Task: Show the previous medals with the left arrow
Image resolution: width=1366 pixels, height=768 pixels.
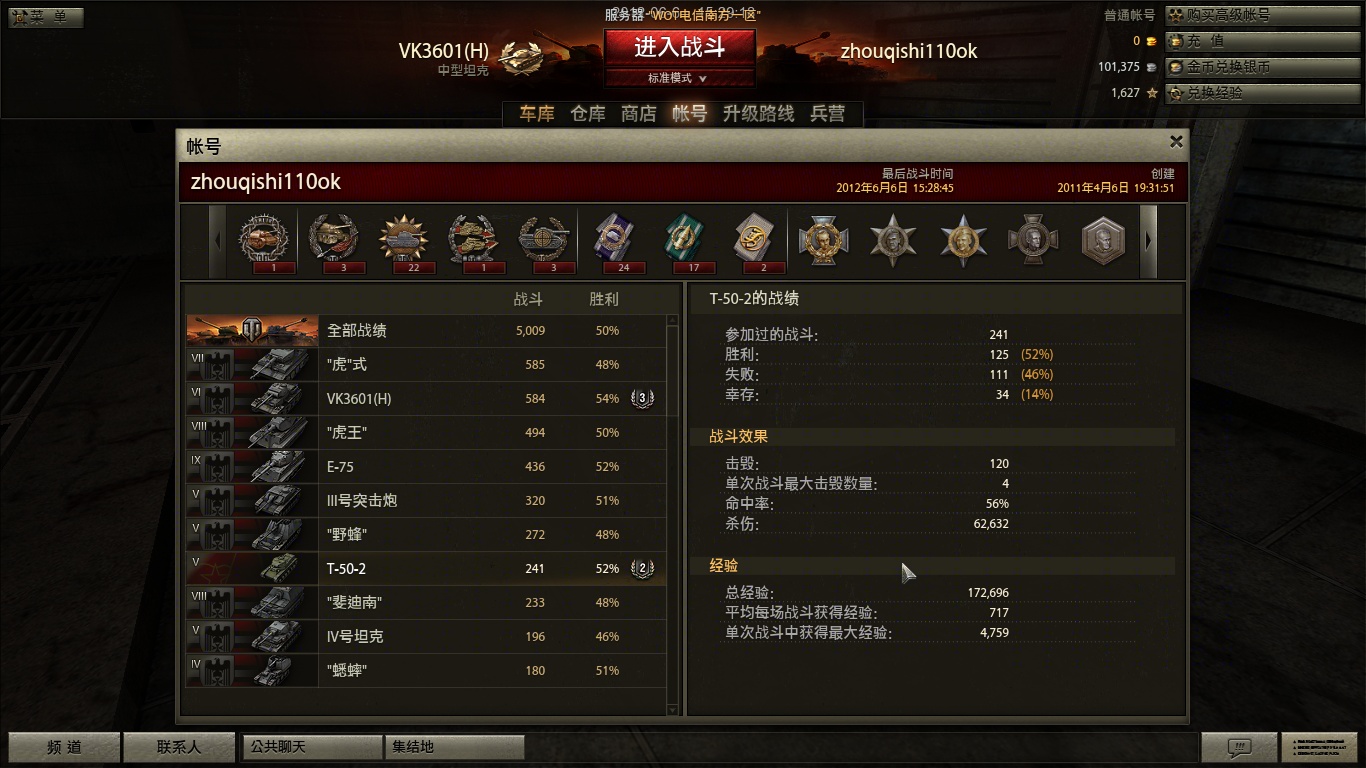Action: click(x=218, y=241)
